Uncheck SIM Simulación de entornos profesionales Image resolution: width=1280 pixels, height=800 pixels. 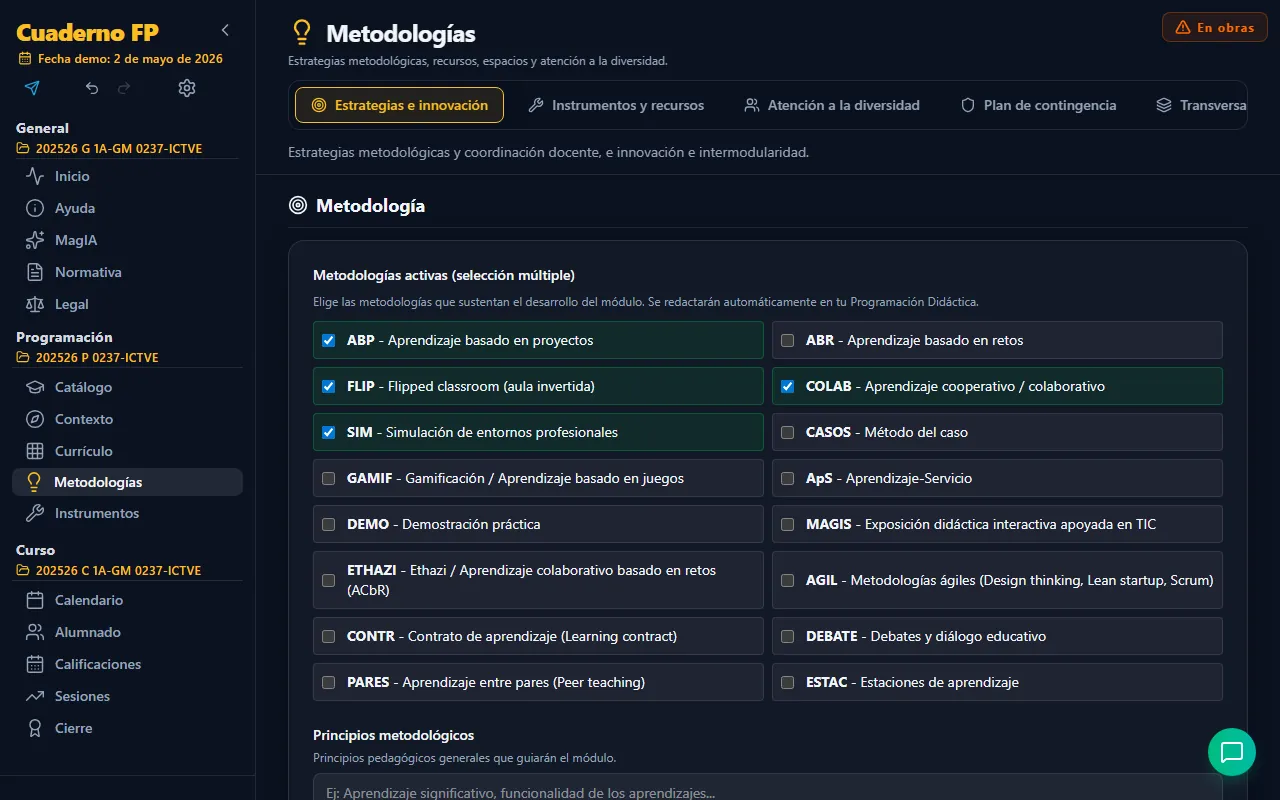coord(328,432)
